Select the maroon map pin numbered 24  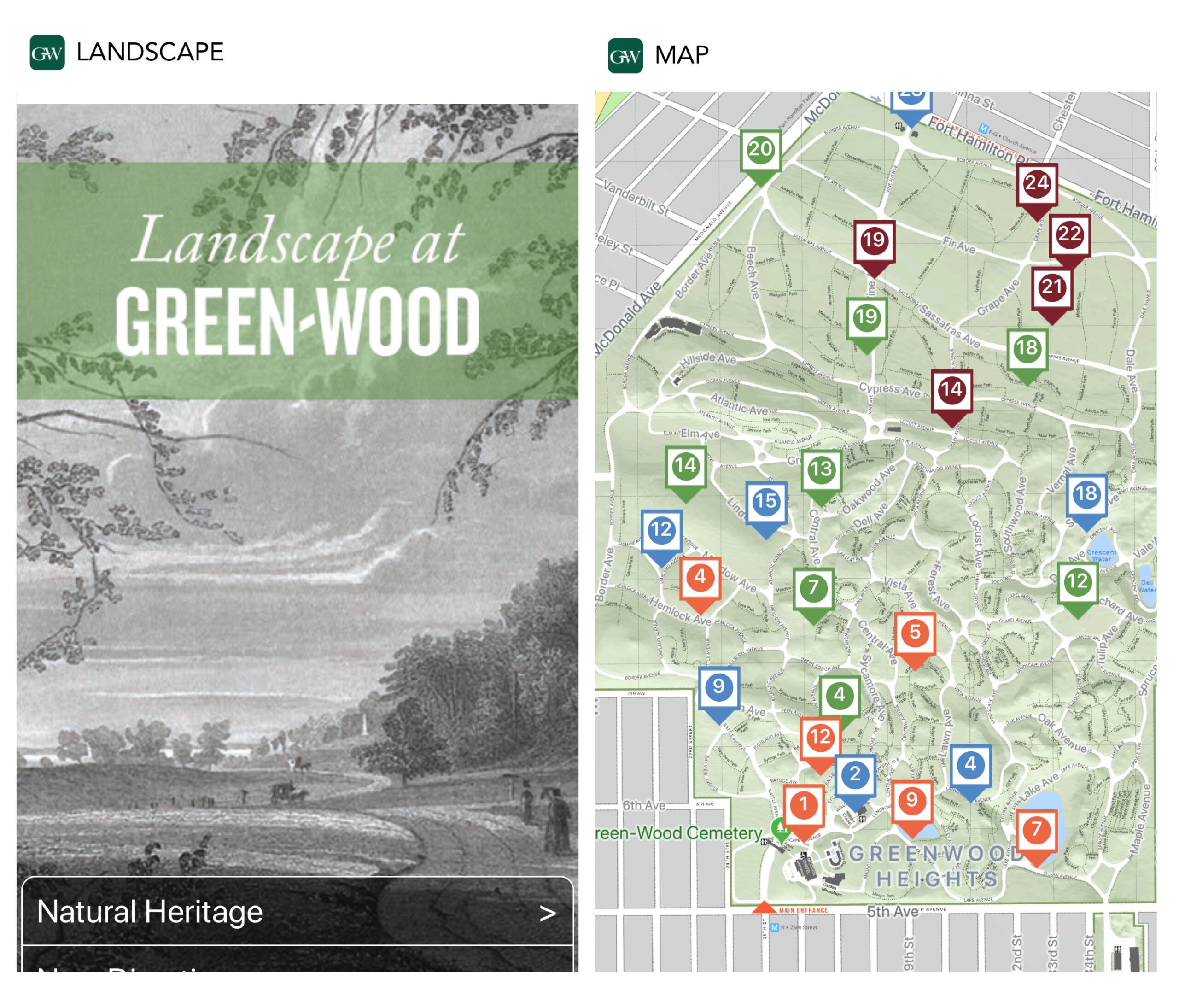click(x=1036, y=184)
